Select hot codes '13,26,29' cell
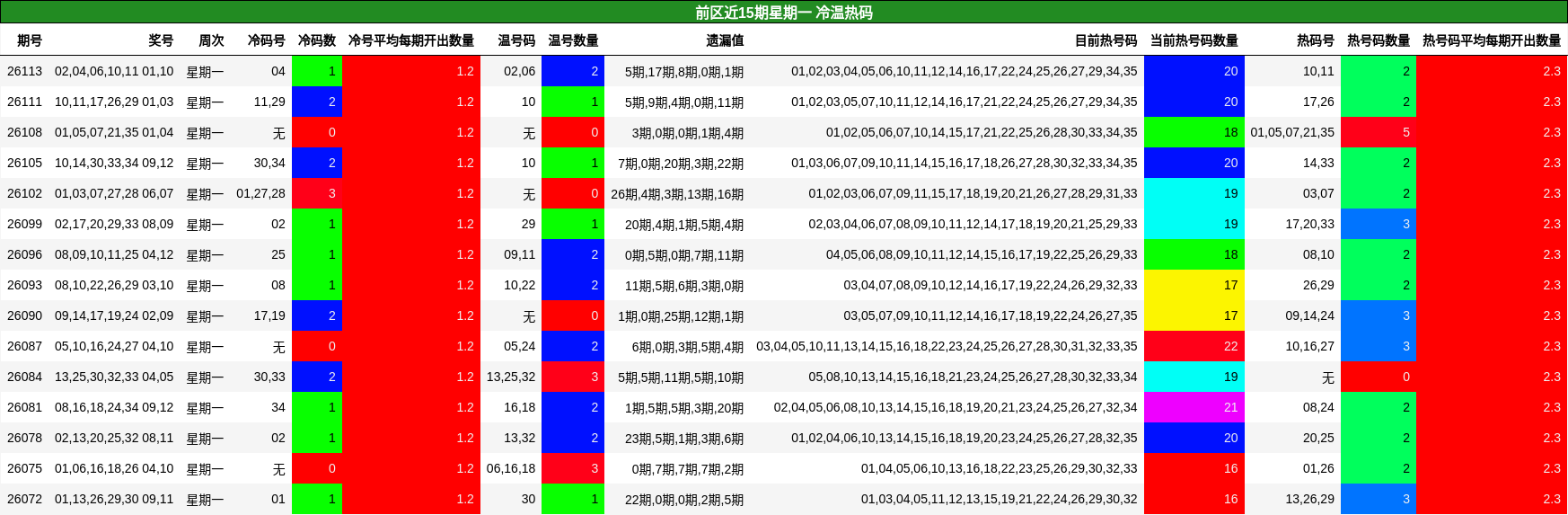 (x=1309, y=499)
